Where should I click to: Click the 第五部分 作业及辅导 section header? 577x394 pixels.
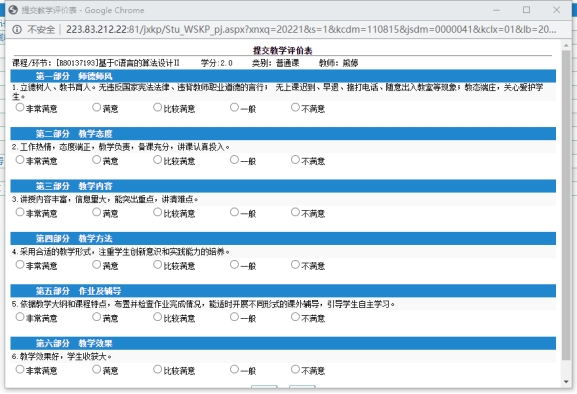coord(283,291)
